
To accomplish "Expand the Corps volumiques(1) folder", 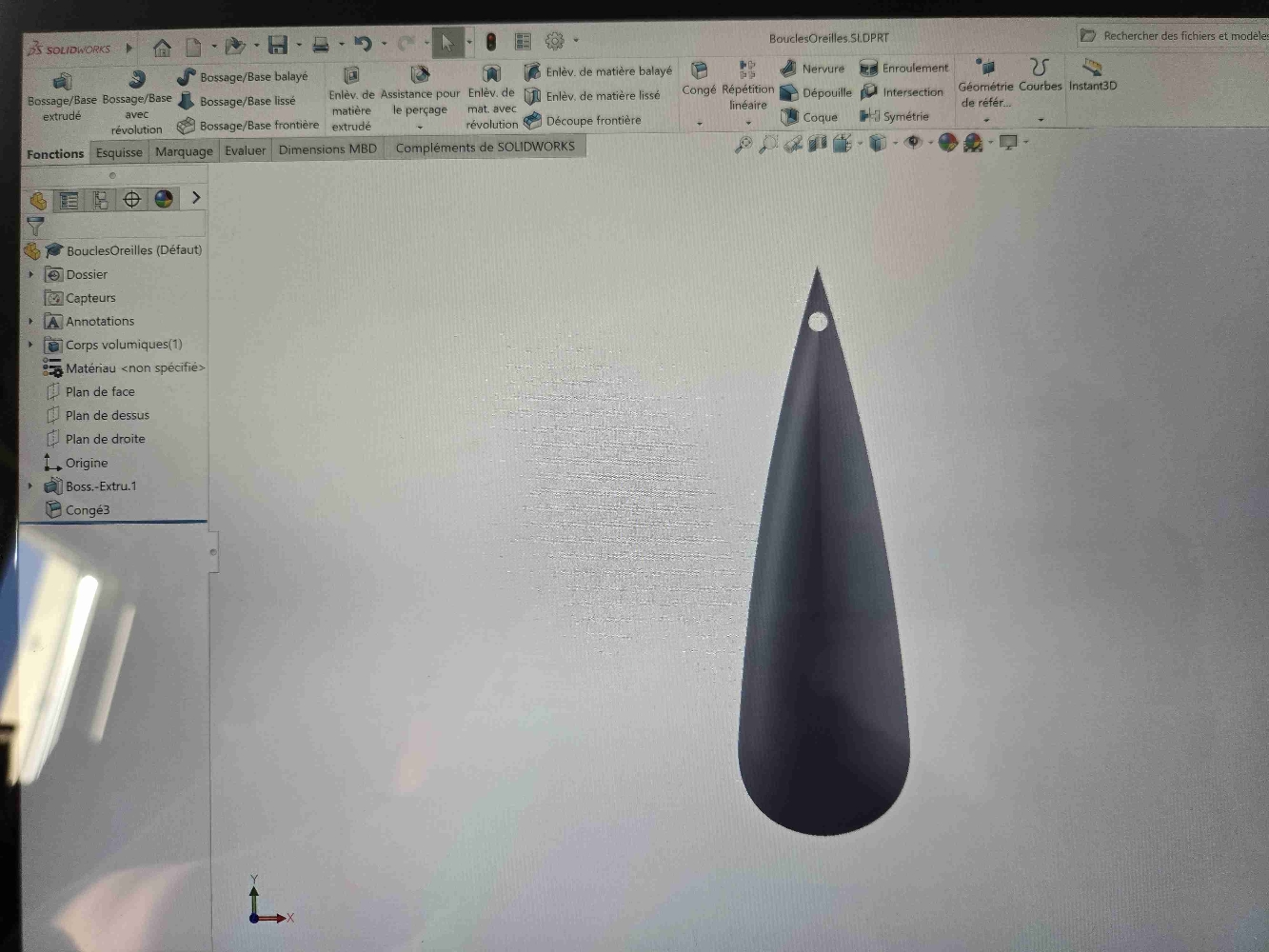I will pyautogui.click(x=30, y=345).
